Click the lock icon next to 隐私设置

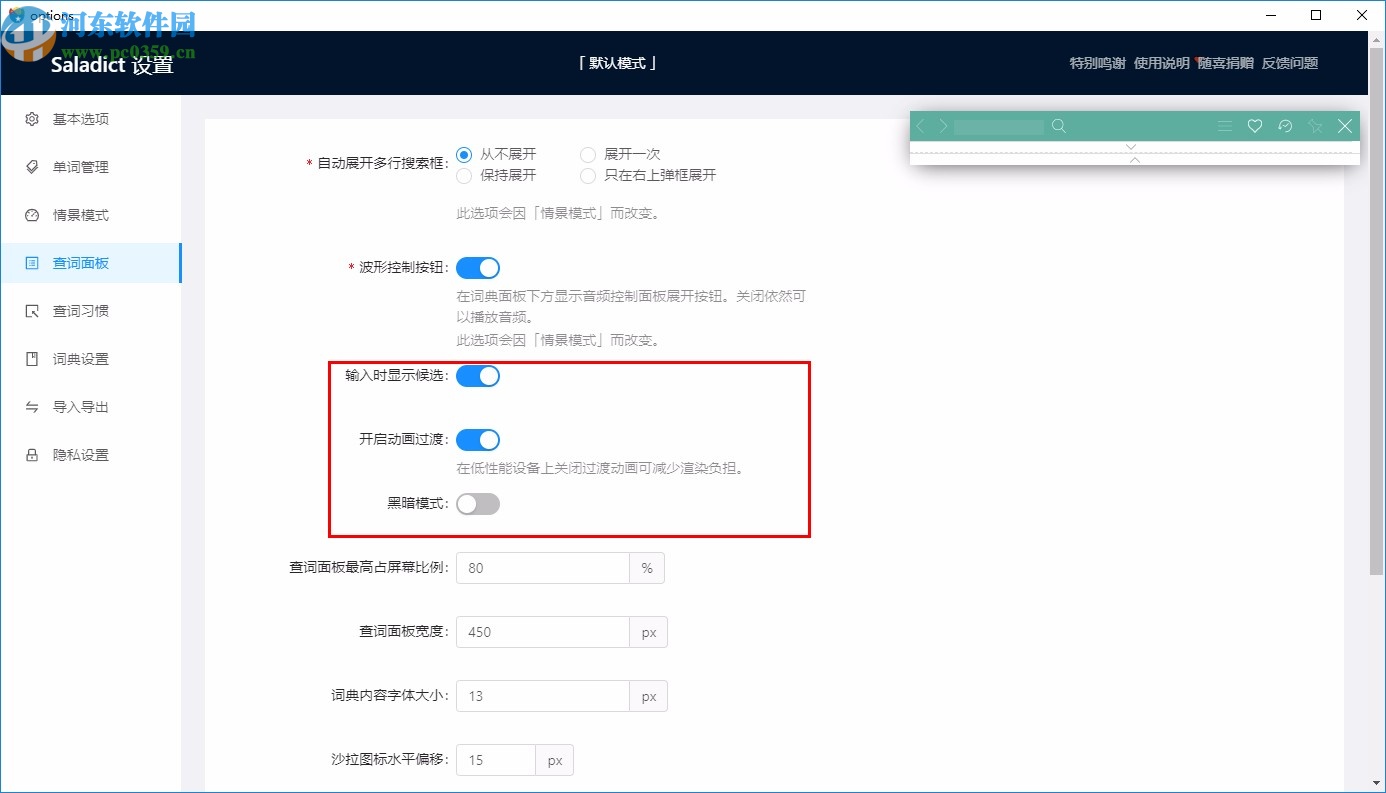click(29, 455)
